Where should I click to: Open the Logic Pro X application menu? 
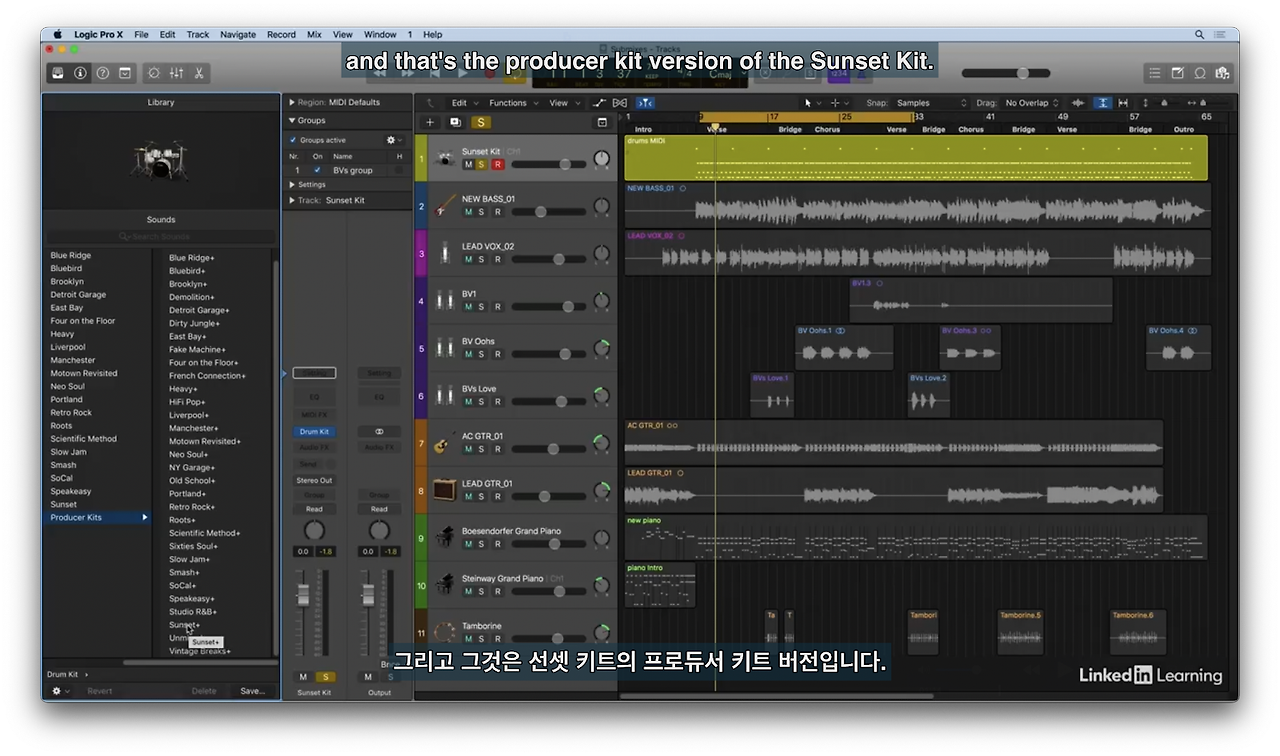[x=98, y=34]
